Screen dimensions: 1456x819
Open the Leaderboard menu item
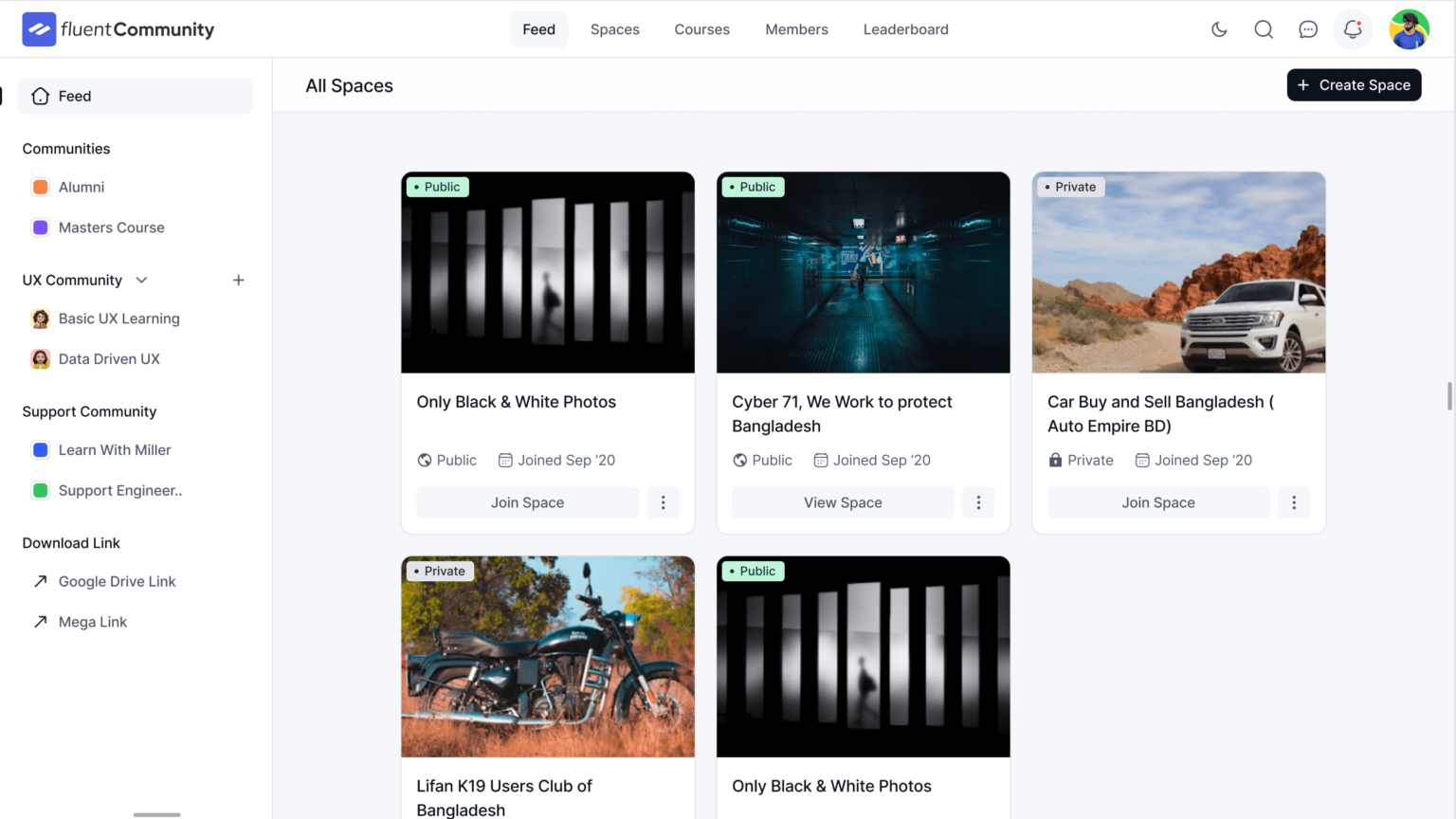pos(905,29)
